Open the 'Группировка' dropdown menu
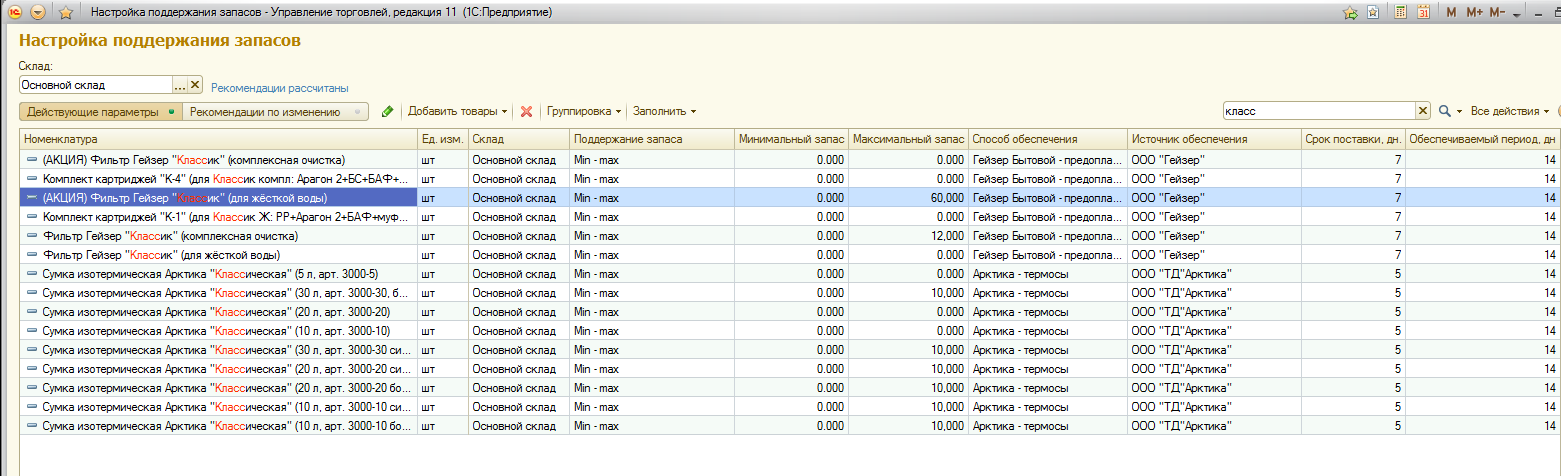The width and height of the screenshot is (1561, 476). pos(584,111)
